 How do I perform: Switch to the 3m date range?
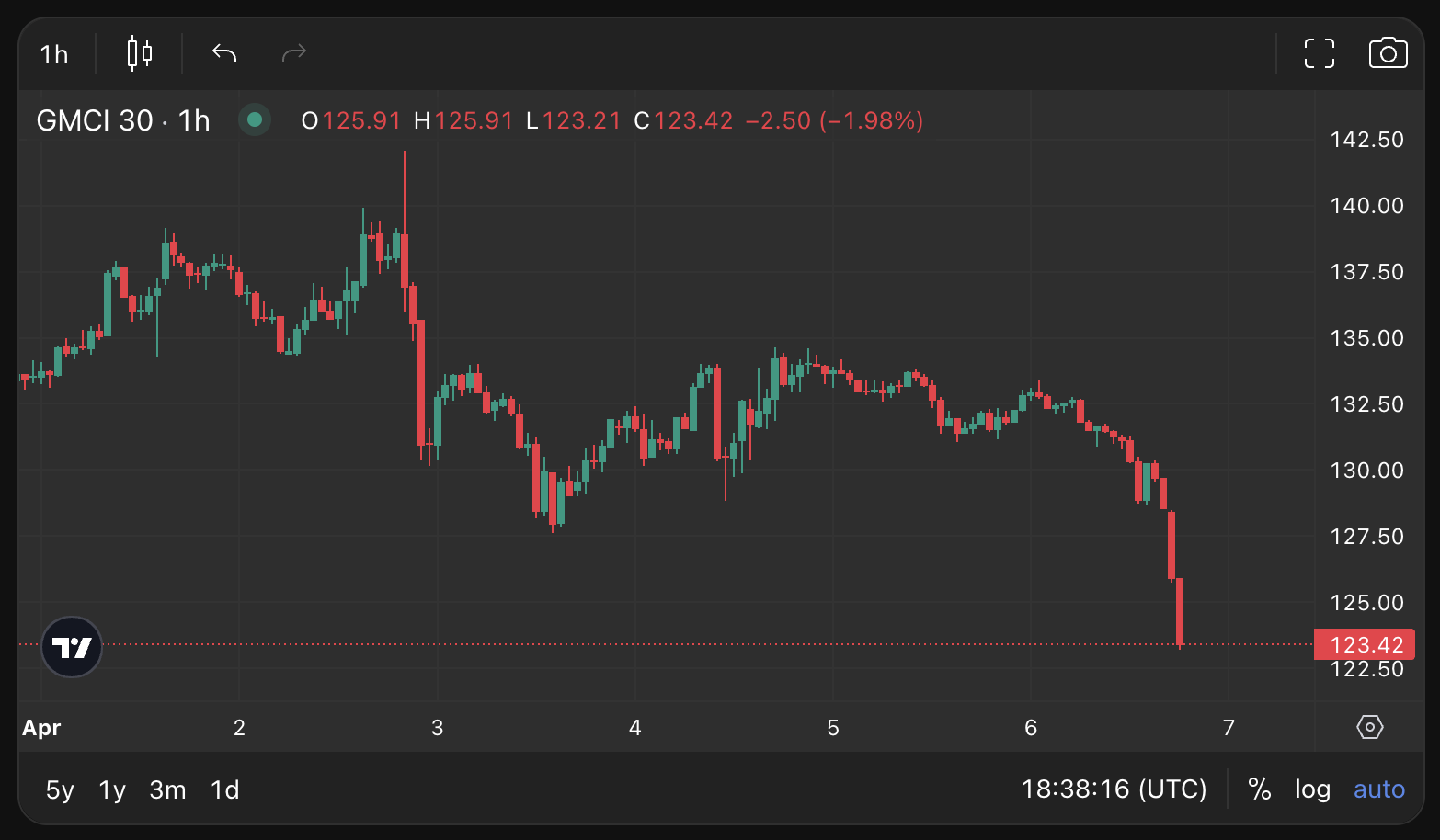tap(167, 789)
